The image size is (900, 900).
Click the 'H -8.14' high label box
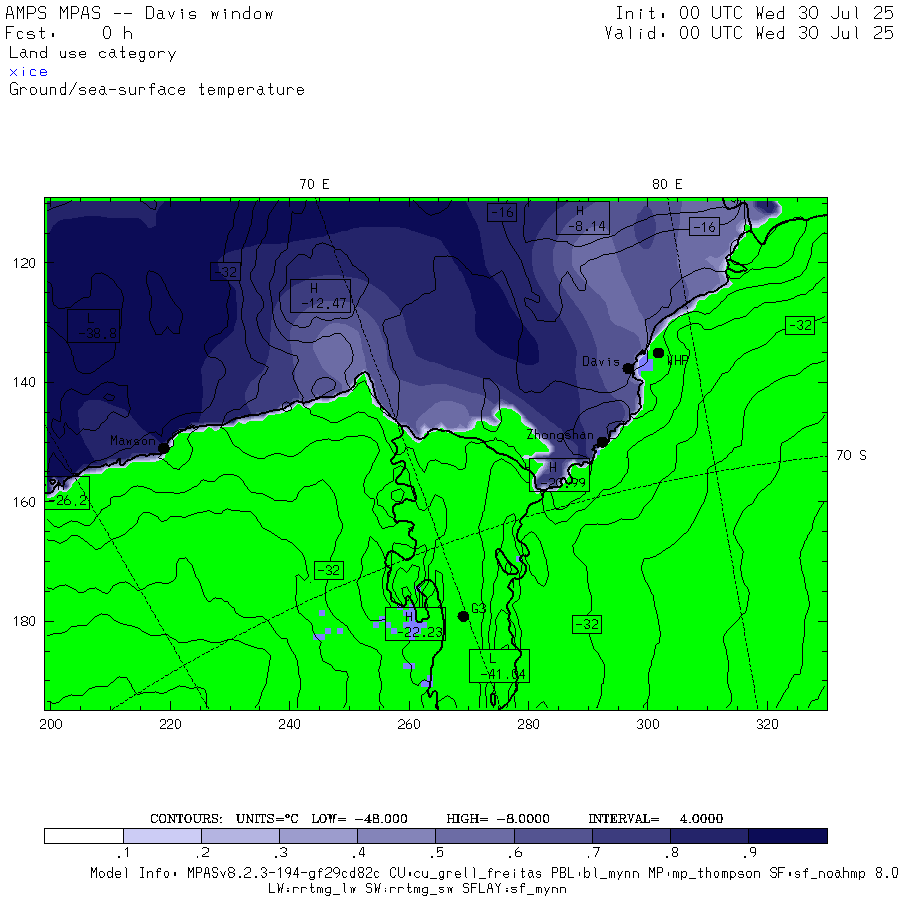[x=583, y=218]
